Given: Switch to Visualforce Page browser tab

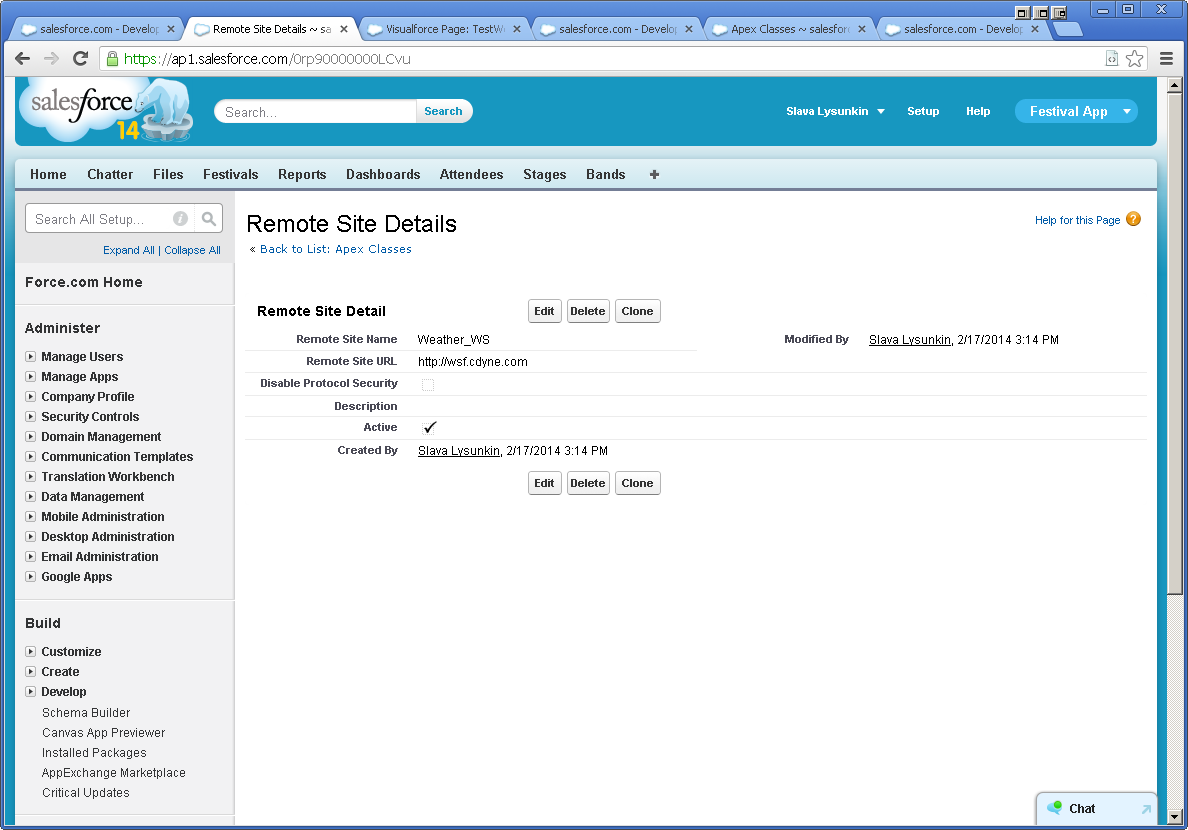Looking at the screenshot, I should click(x=444, y=29).
